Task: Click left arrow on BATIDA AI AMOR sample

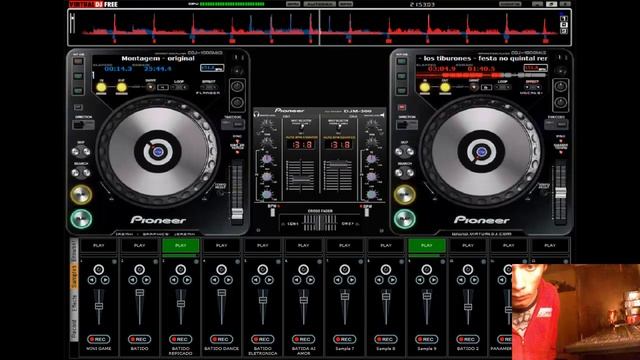Action: point(297,280)
